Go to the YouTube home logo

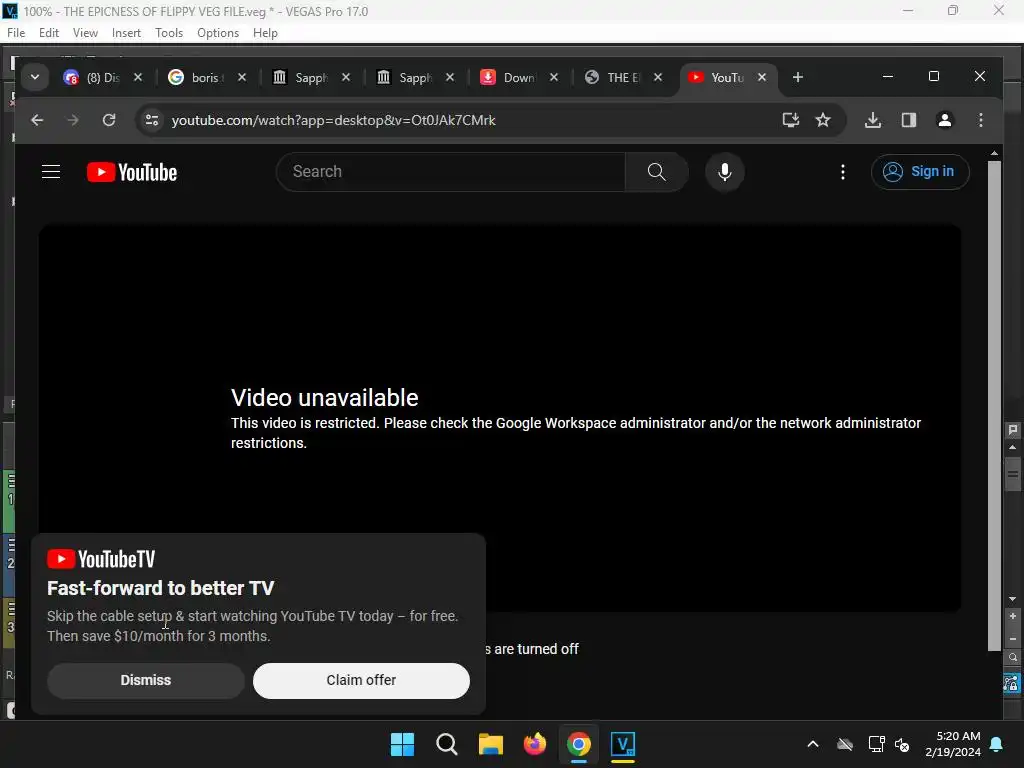tap(132, 172)
